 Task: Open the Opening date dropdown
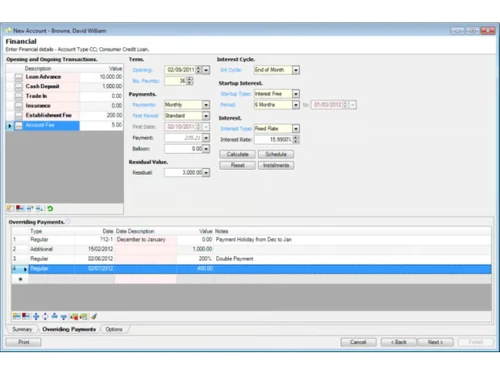(x=206, y=70)
